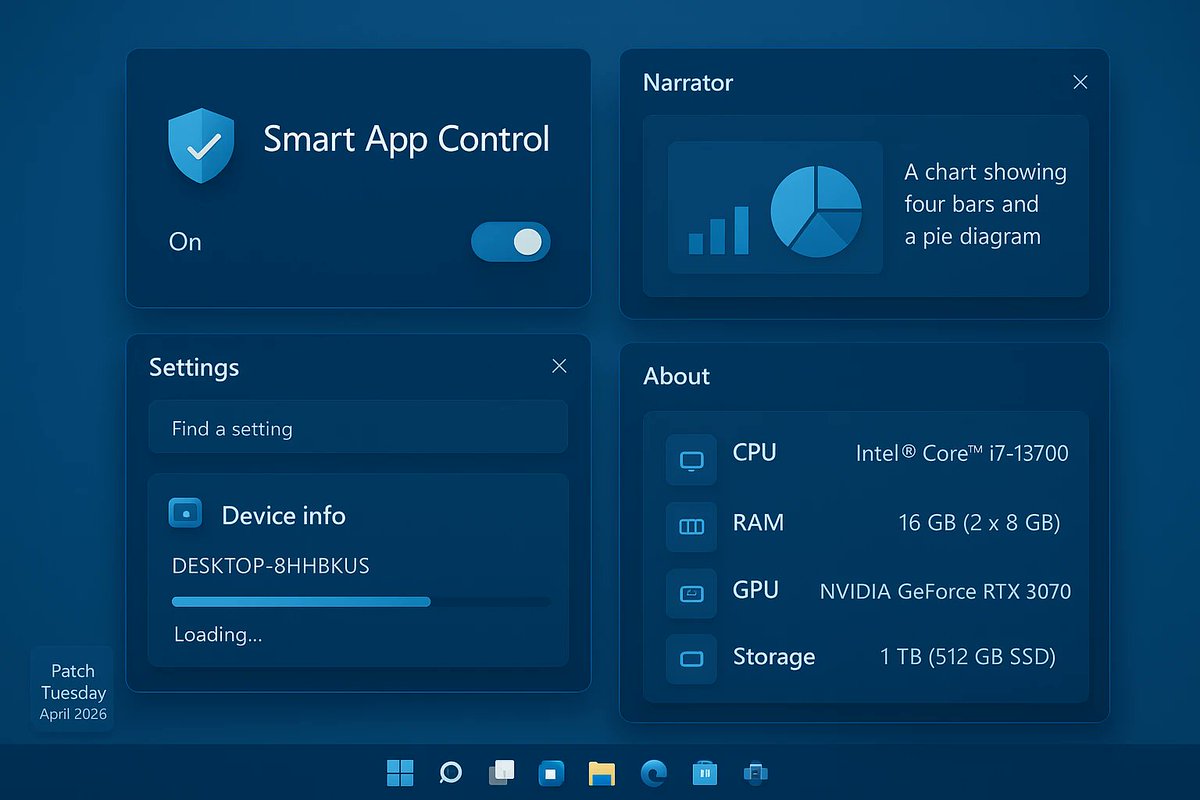The image size is (1200, 800).
Task: Click the Narrator description text about the chart
Action: coord(985,204)
